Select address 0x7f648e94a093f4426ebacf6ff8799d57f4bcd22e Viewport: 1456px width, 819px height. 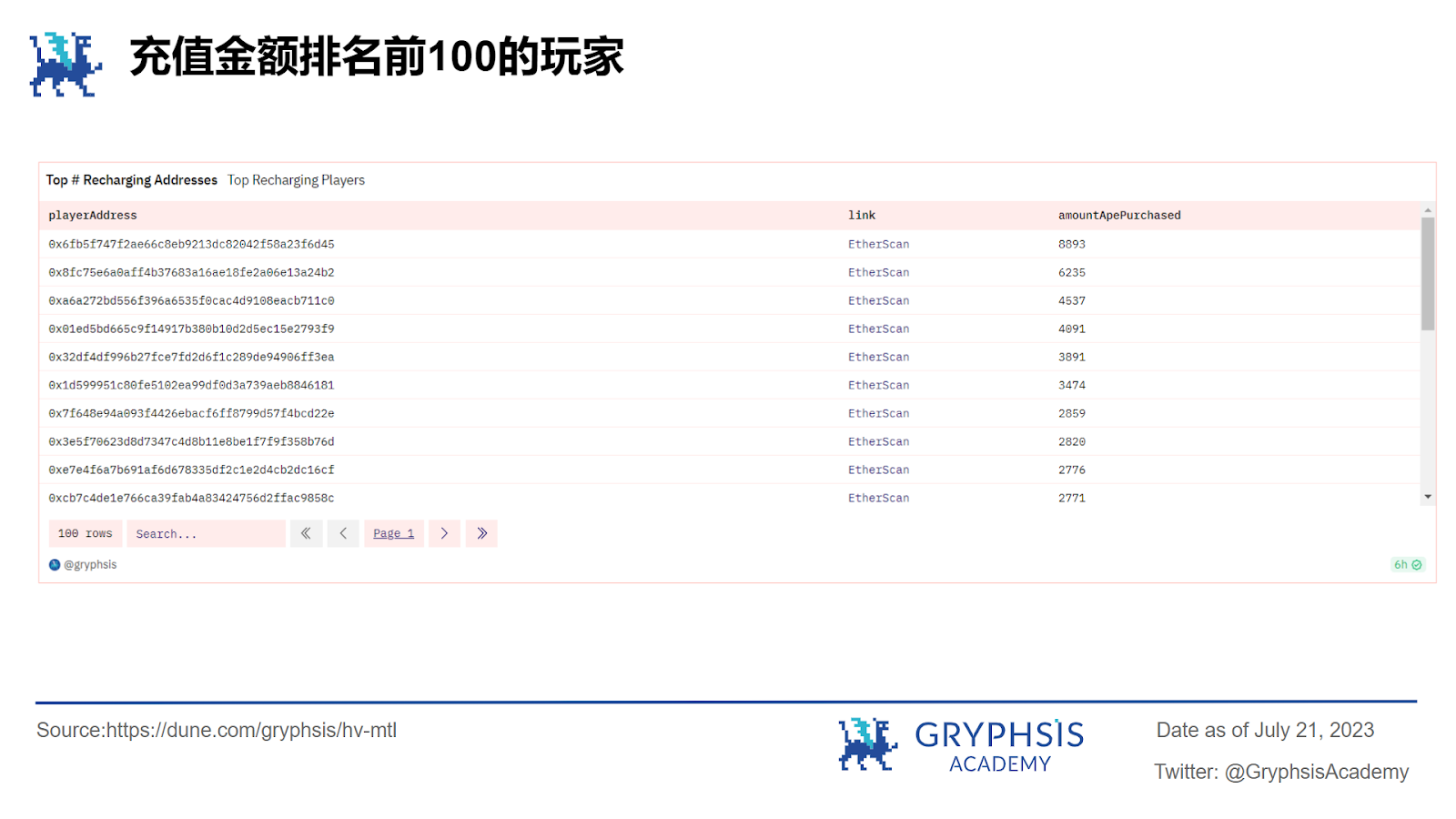(x=191, y=413)
